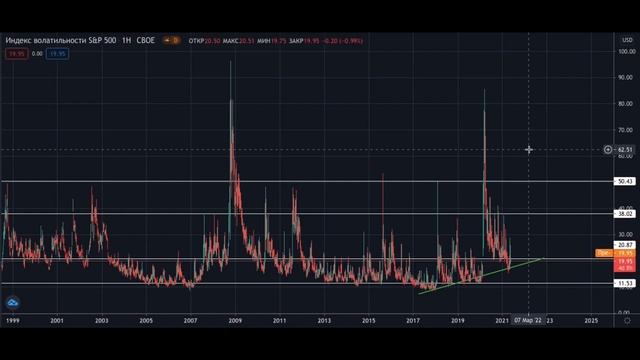Click 2017 on the time axis

point(413,321)
